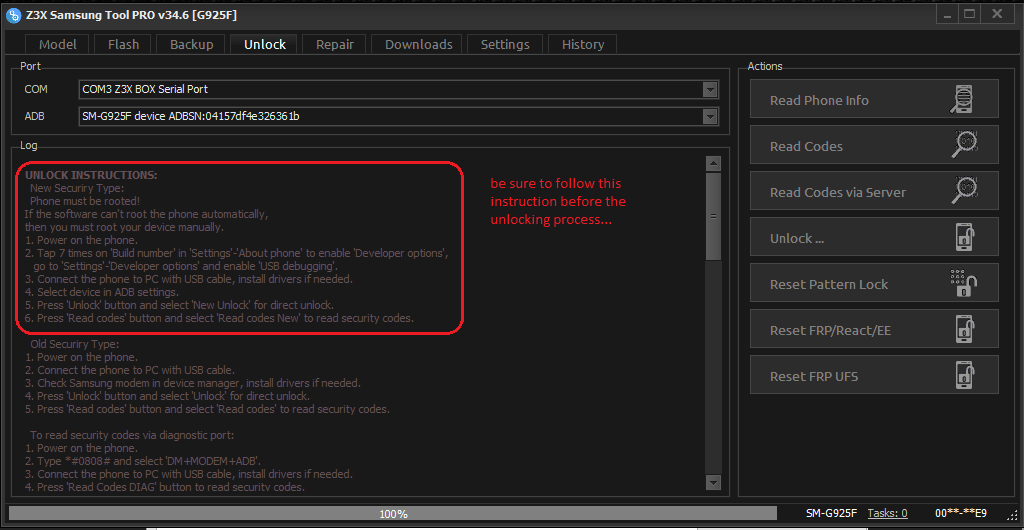Viewport: 1024px width, 530px height.
Task: Click the Reset Pattern Lock dots icon
Action: point(963,284)
